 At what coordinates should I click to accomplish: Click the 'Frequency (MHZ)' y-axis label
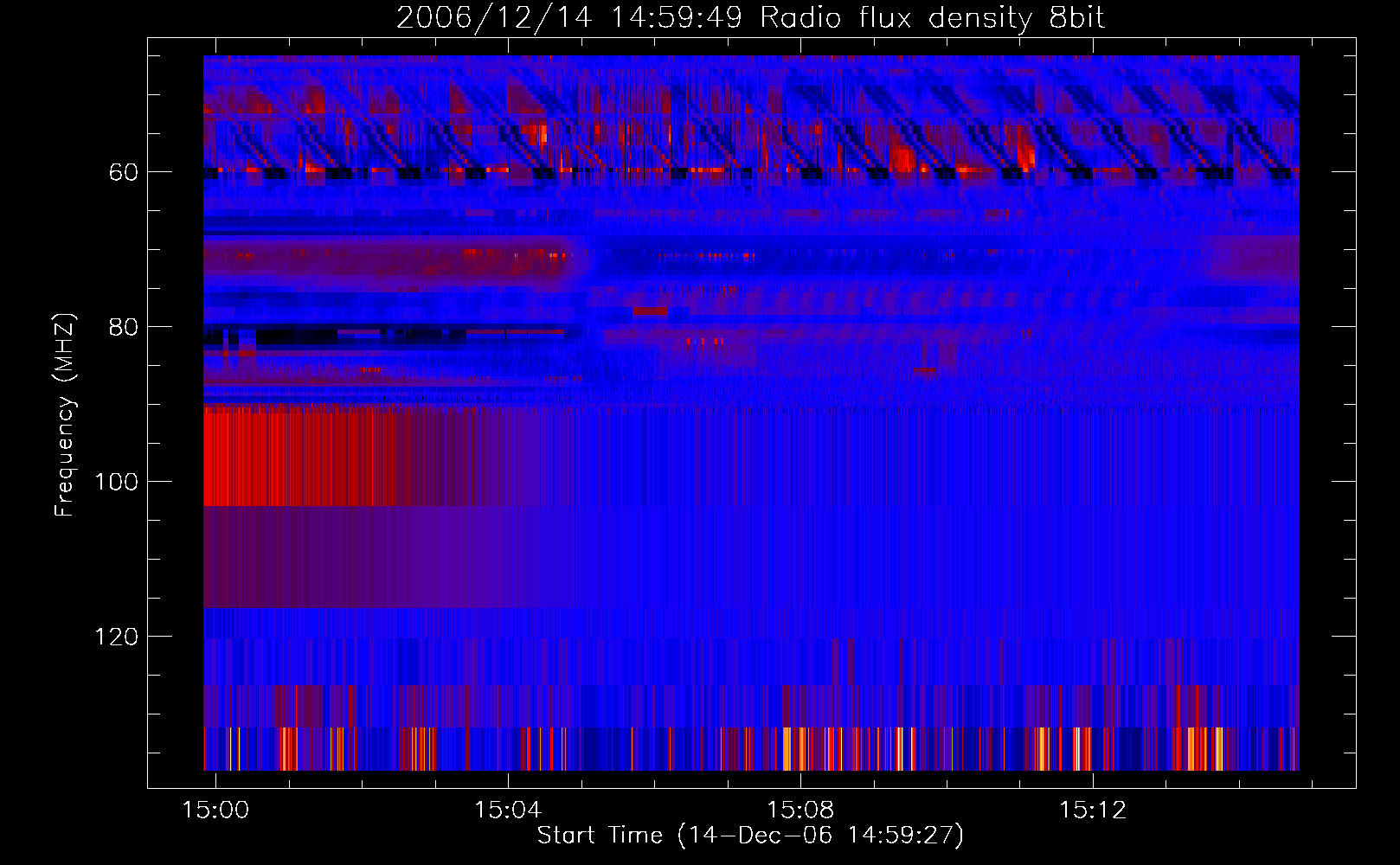point(65,414)
